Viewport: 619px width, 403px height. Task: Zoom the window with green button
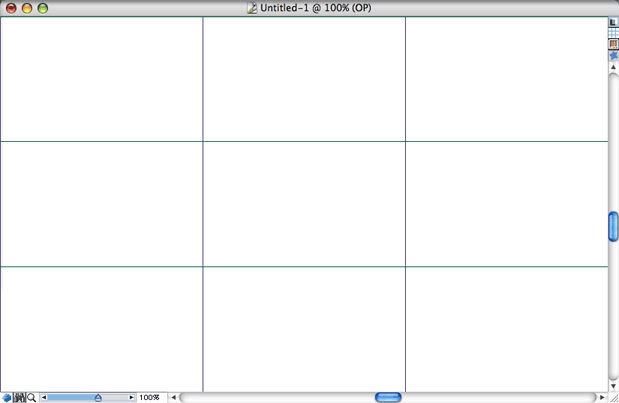43,8
